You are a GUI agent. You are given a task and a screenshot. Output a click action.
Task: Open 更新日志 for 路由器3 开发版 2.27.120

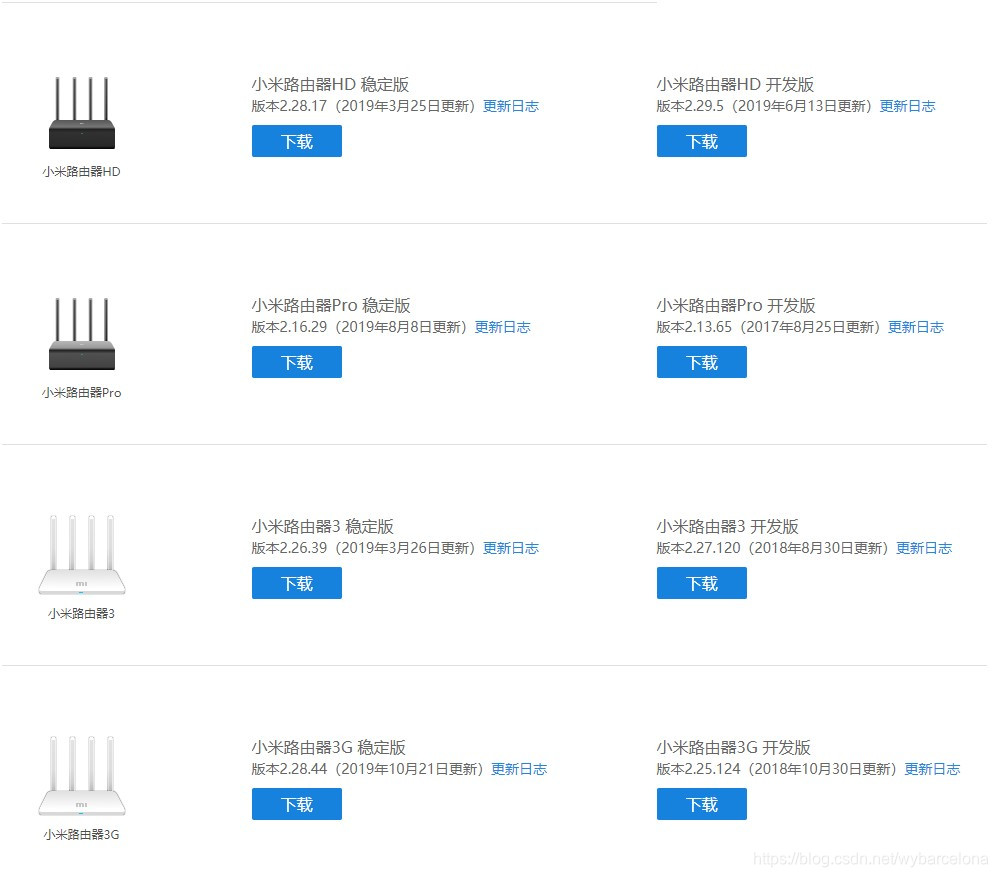tap(924, 548)
